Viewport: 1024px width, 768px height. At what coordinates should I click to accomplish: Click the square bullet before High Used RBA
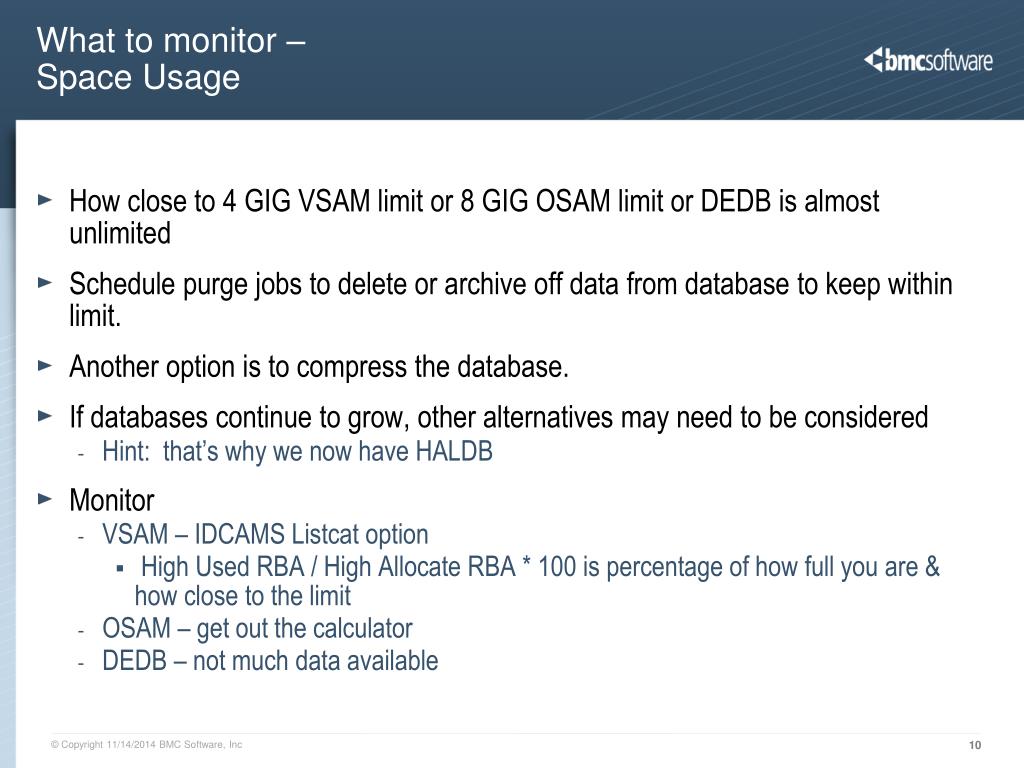tap(120, 568)
